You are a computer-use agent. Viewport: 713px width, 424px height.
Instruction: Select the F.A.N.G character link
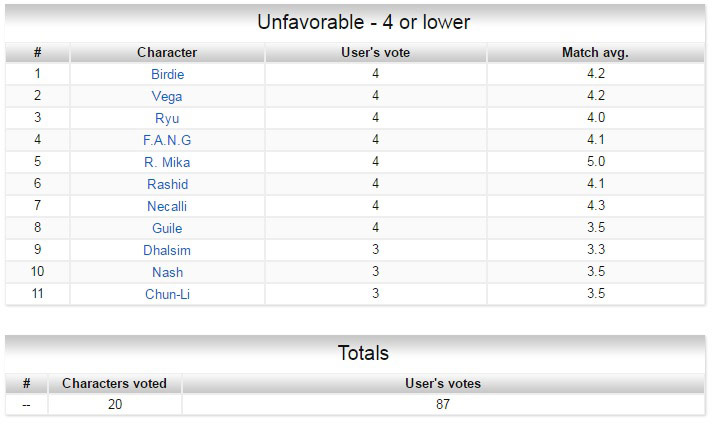(x=167, y=140)
